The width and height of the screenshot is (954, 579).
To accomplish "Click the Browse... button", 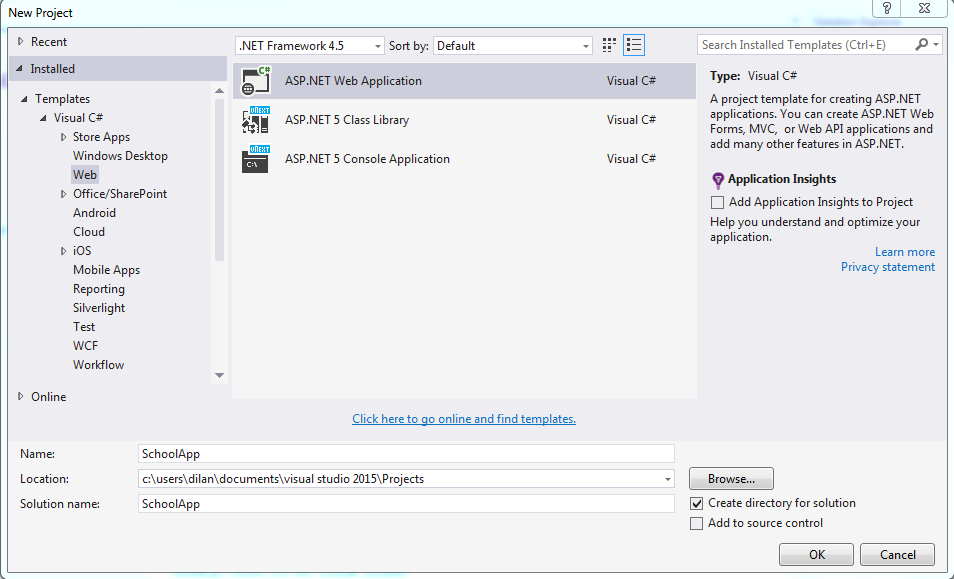I will (731, 479).
